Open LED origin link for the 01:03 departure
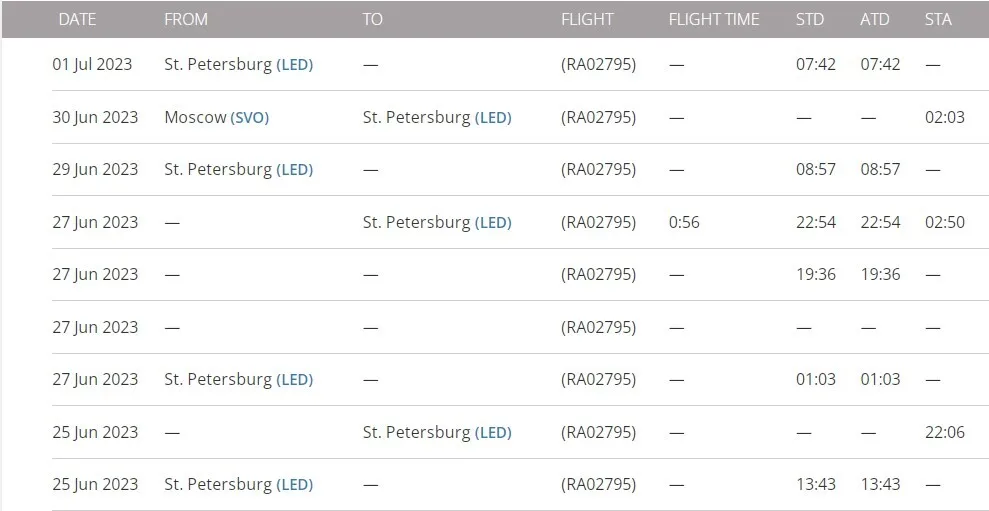 coord(295,380)
